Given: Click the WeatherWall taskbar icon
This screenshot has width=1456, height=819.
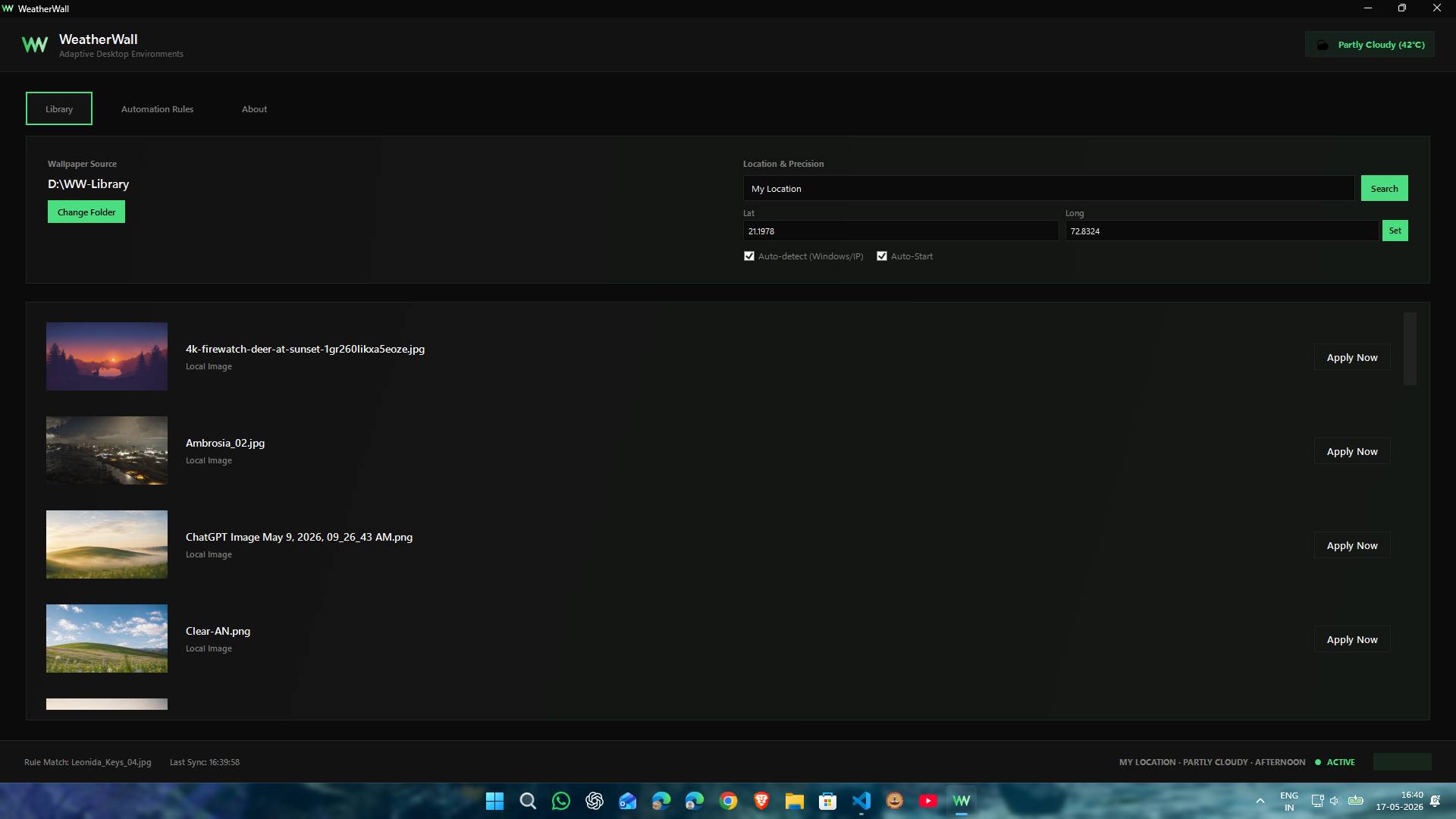Looking at the screenshot, I should 962,801.
